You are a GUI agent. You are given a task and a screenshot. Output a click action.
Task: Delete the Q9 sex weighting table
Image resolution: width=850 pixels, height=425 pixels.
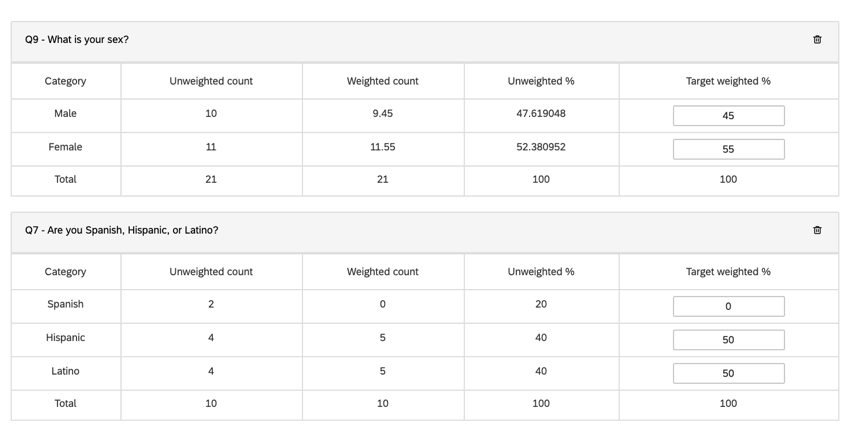pyautogui.click(x=817, y=40)
